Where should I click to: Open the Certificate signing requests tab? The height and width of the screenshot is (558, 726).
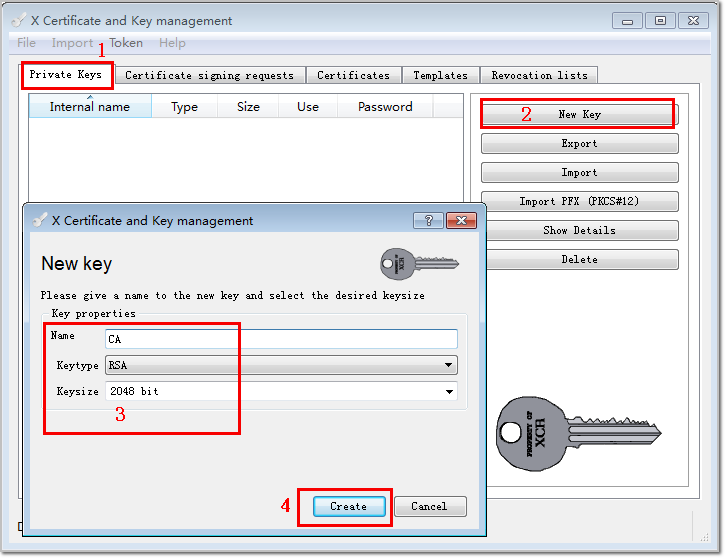tap(209, 75)
